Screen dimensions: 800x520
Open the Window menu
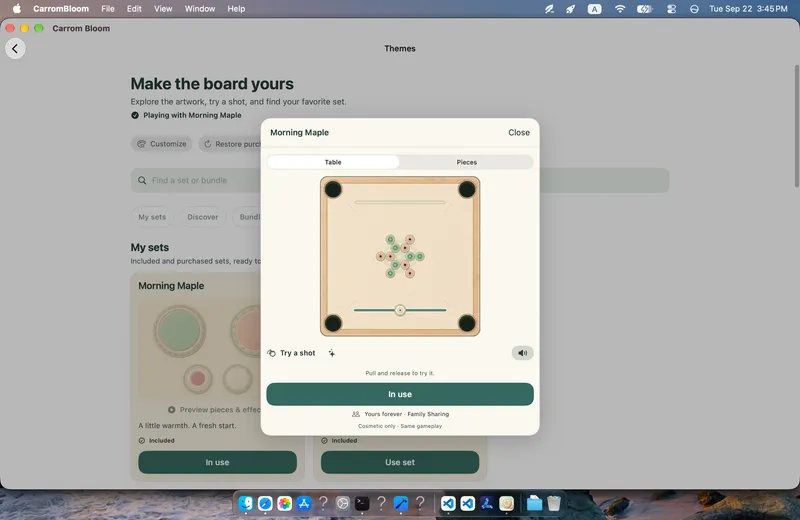click(x=199, y=9)
